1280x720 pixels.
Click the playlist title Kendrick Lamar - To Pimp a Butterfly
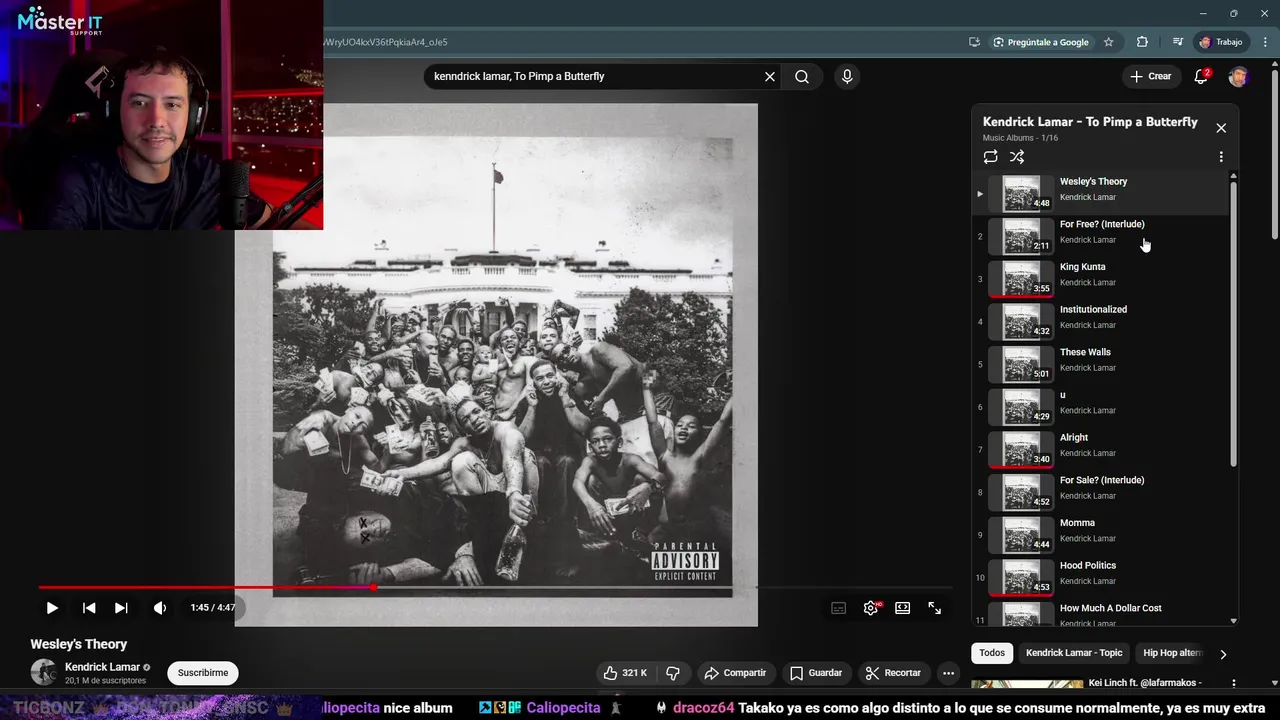(1090, 122)
